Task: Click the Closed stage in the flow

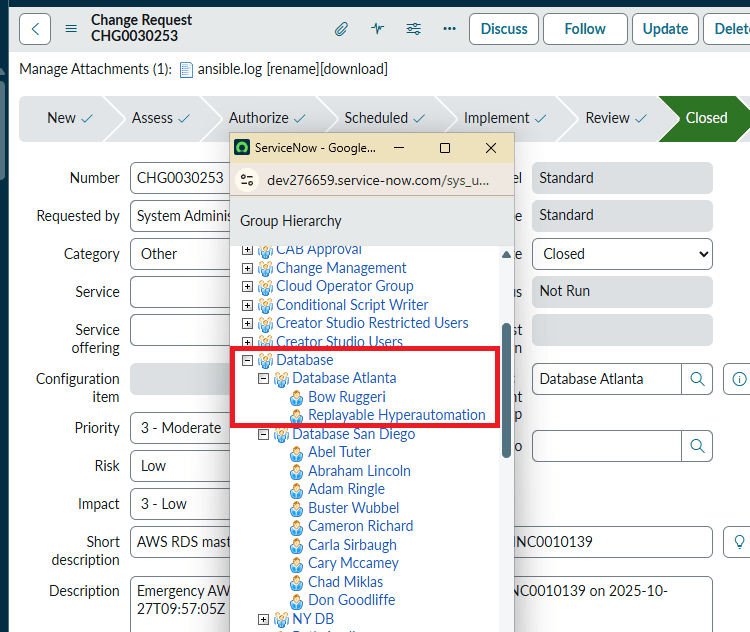Action: coord(706,118)
